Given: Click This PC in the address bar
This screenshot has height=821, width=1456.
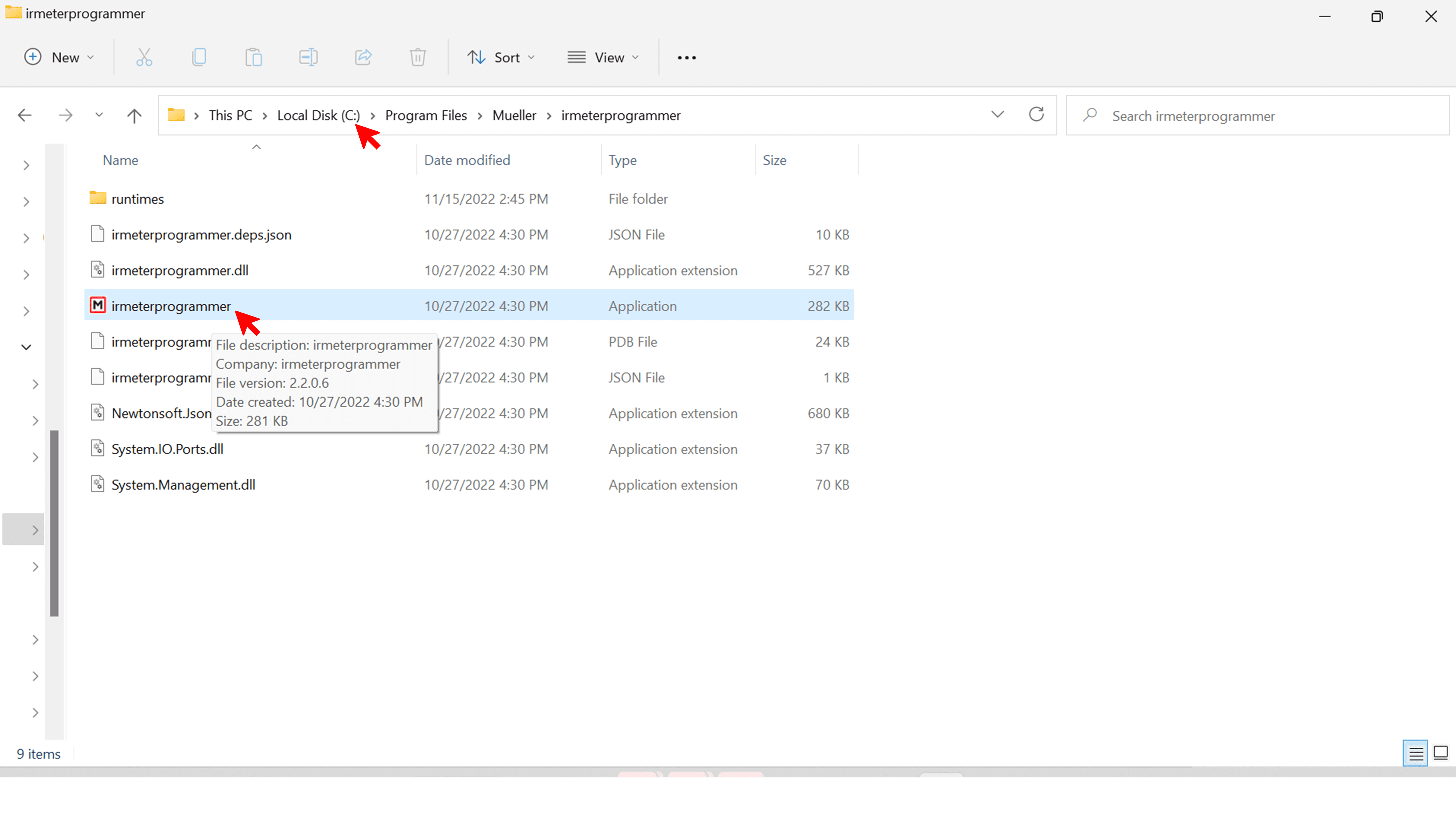Looking at the screenshot, I should coord(230,115).
